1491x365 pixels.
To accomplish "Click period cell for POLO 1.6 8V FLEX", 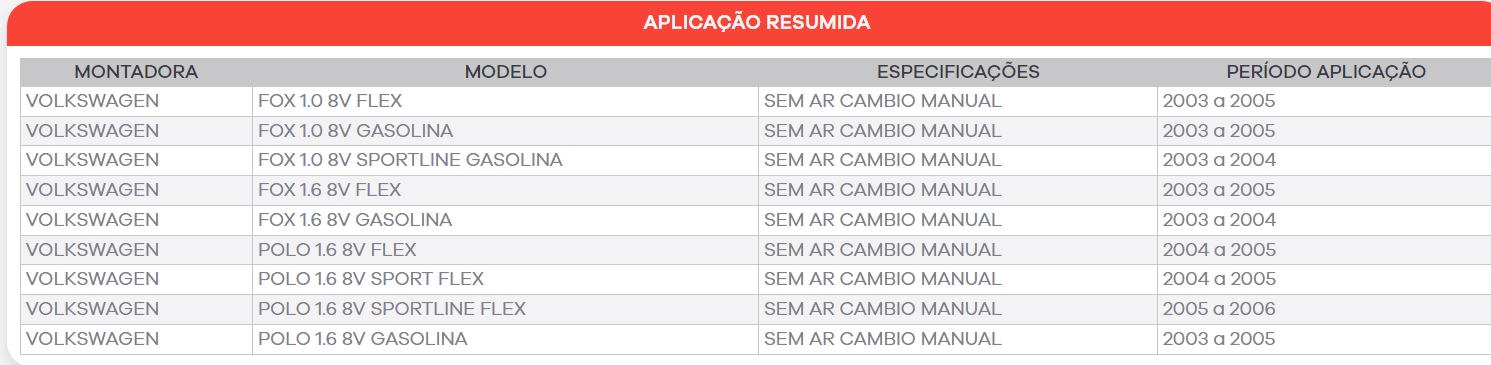I will [1324, 250].
